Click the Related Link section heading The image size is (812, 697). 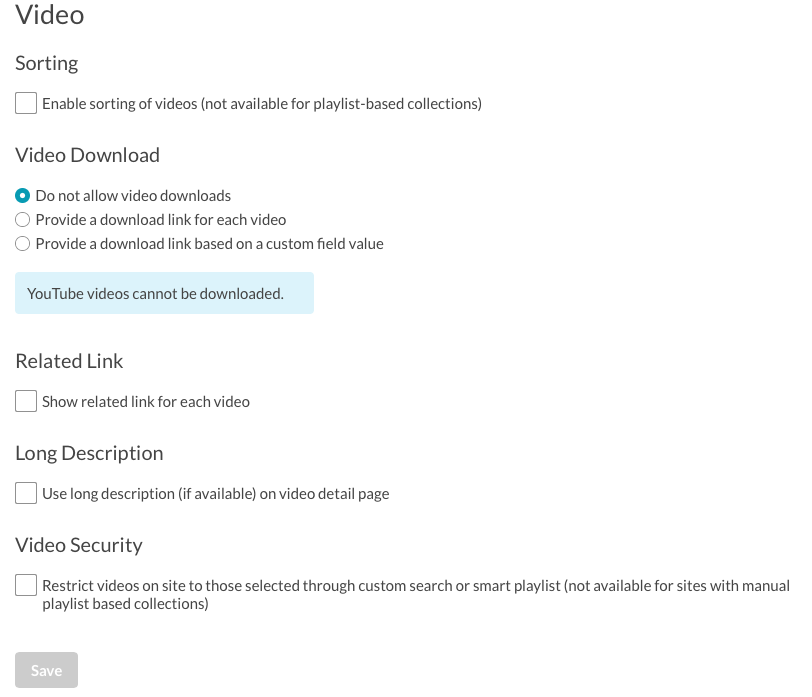coord(69,361)
